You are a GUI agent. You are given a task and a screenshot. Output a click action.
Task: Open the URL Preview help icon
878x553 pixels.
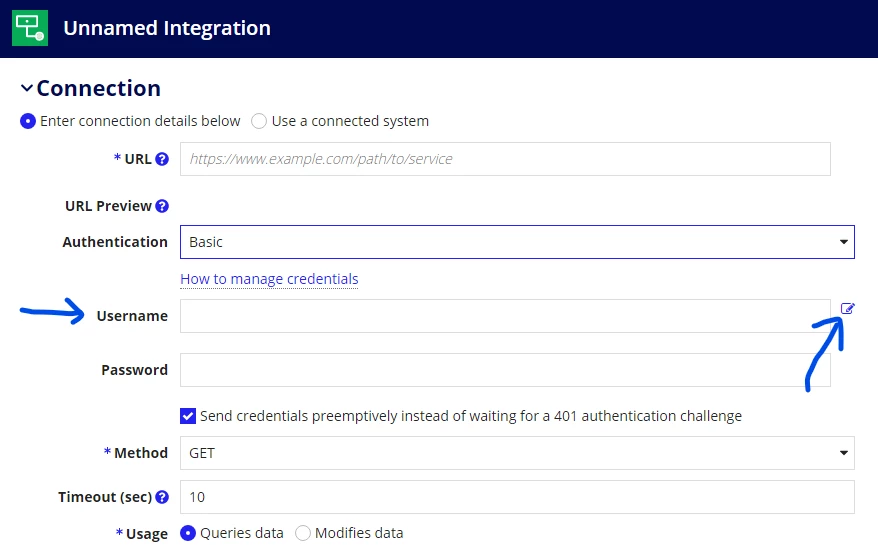tap(162, 206)
